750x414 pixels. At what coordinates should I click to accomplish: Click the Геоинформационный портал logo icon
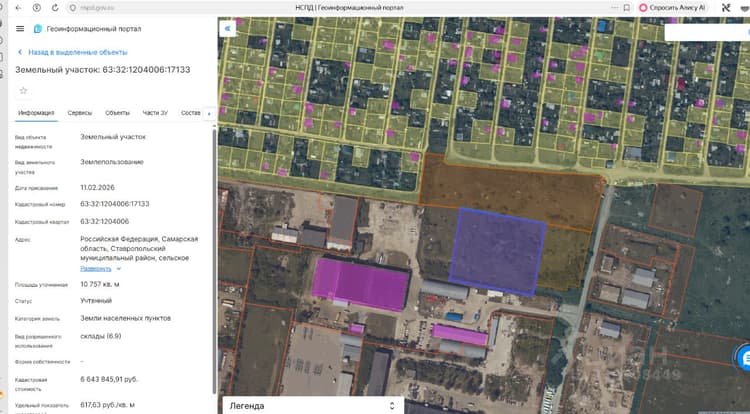(37, 29)
